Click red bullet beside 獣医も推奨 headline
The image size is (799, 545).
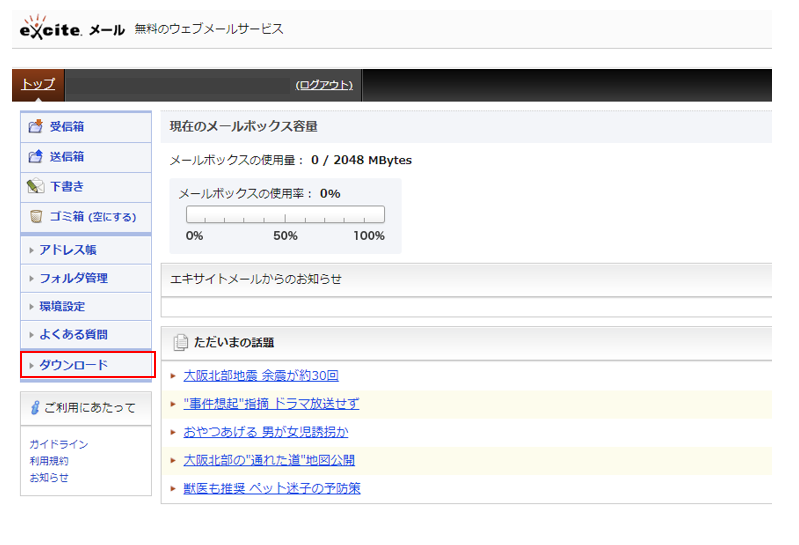pyautogui.click(x=173, y=488)
